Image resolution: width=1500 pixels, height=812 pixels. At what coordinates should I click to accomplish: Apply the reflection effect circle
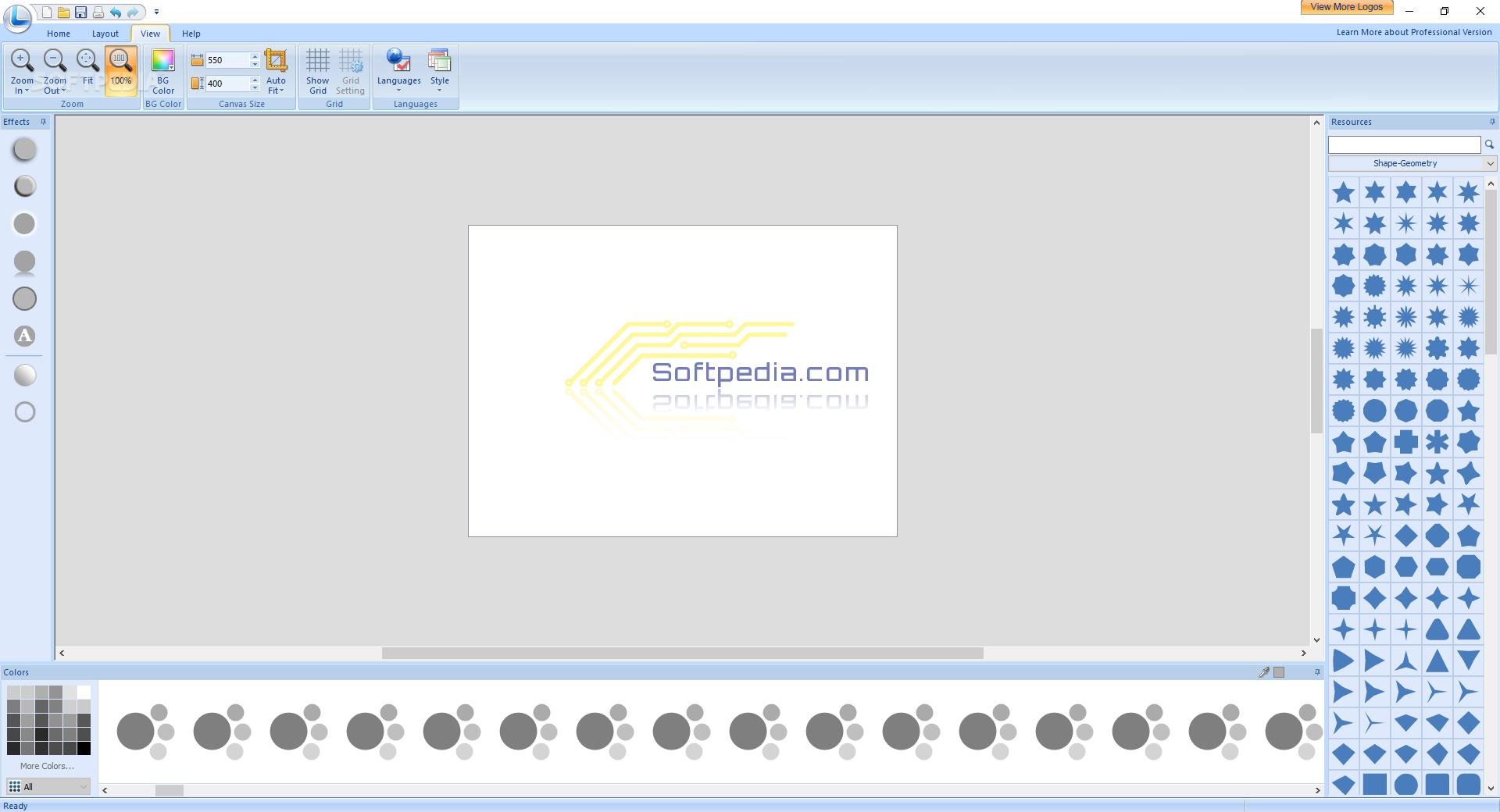click(25, 262)
